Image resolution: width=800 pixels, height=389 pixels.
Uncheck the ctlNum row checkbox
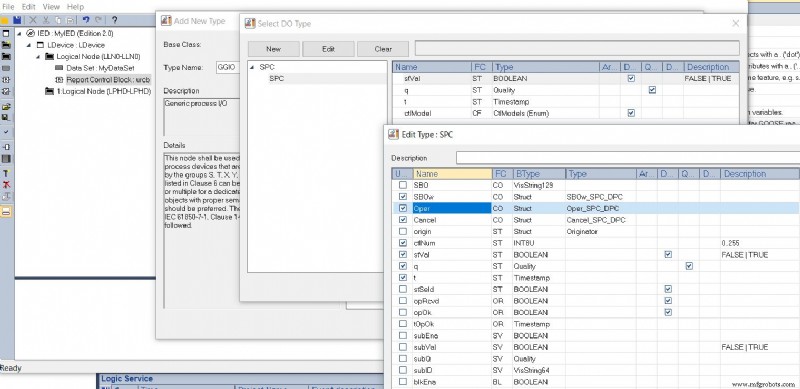pos(403,243)
